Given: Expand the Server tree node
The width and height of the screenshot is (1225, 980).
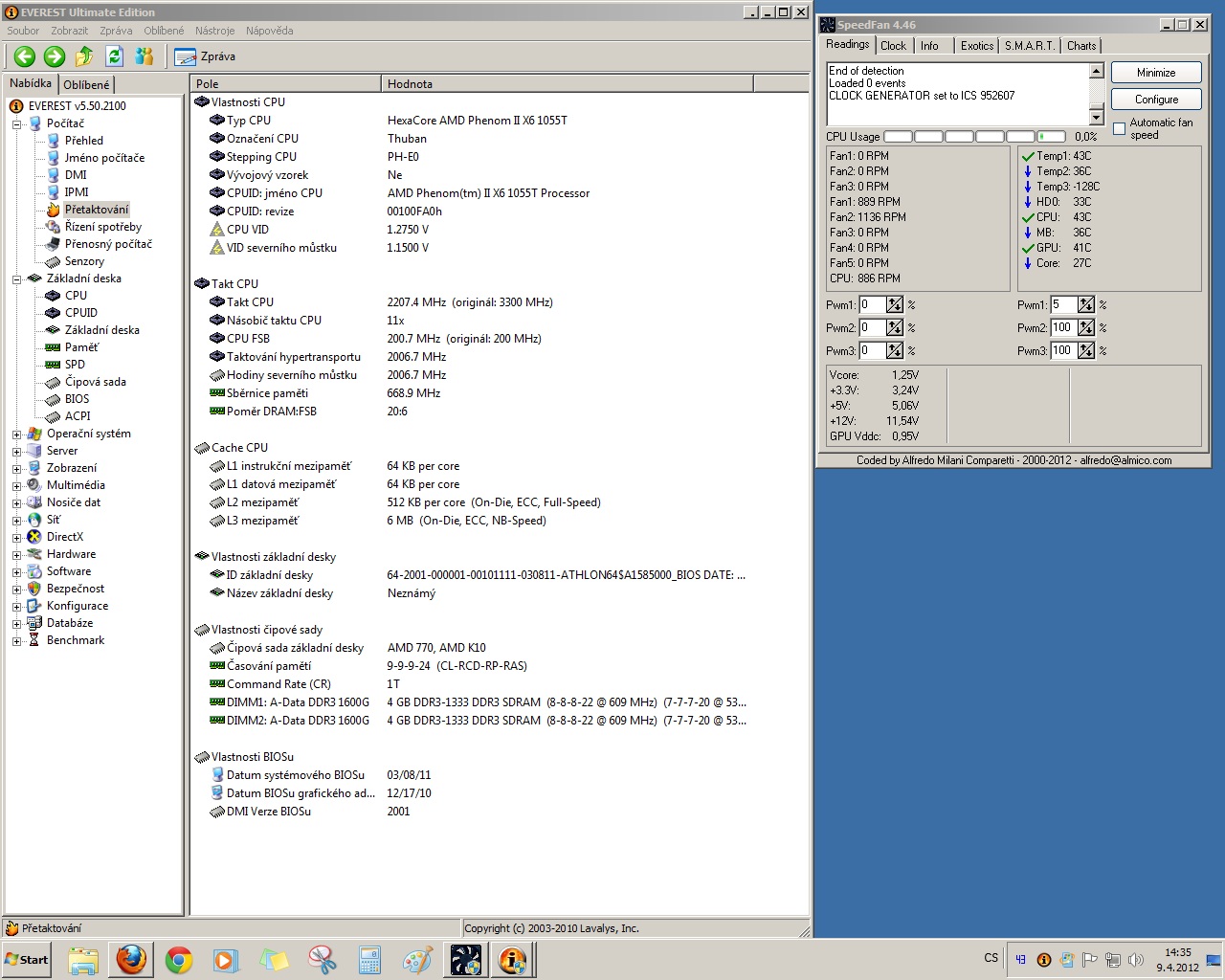Looking at the screenshot, I should (x=16, y=451).
